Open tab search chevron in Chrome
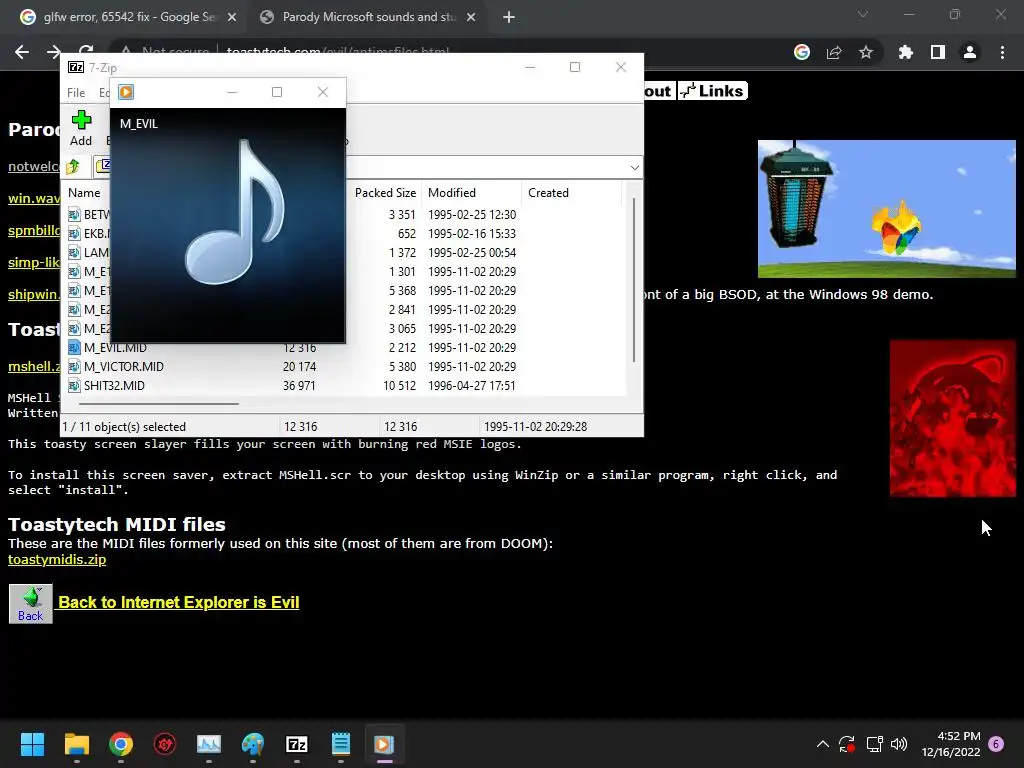The width and height of the screenshot is (1024, 768). click(863, 14)
